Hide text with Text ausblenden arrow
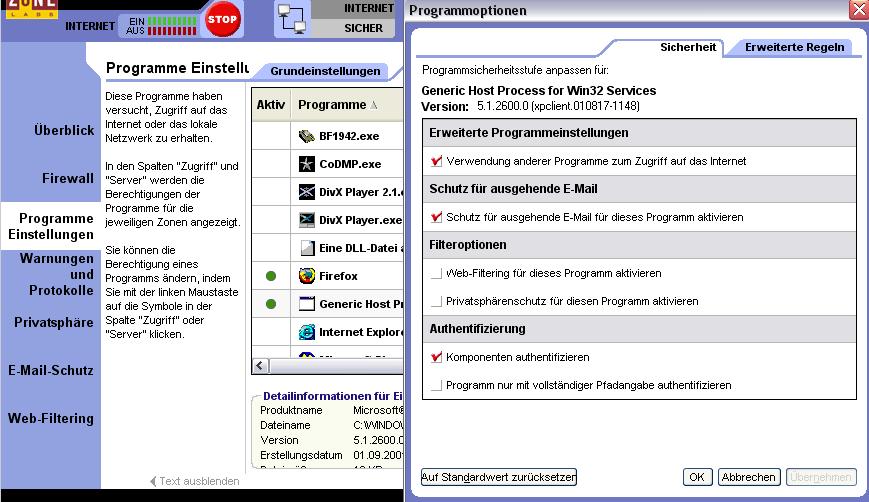Image resolution: width=869 pixels, height=502 pixels. coord(195,481)
